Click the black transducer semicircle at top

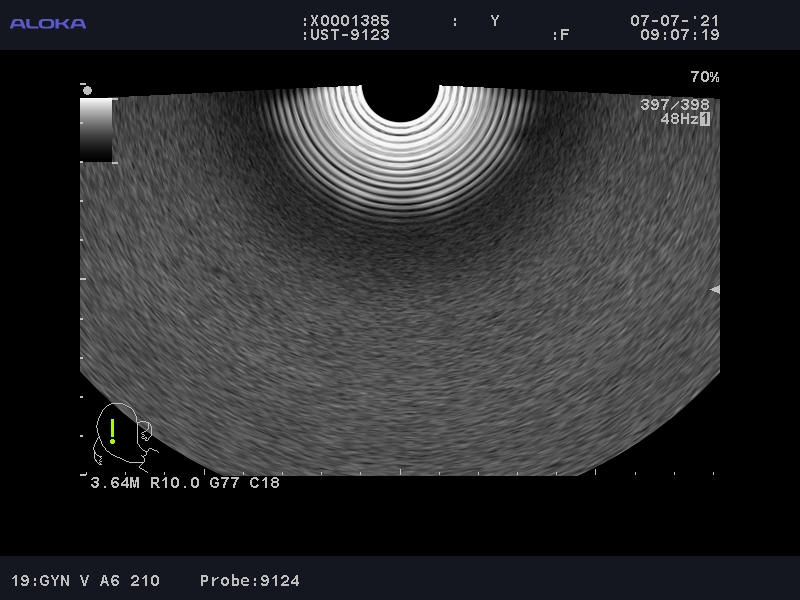tap(400, 100)
